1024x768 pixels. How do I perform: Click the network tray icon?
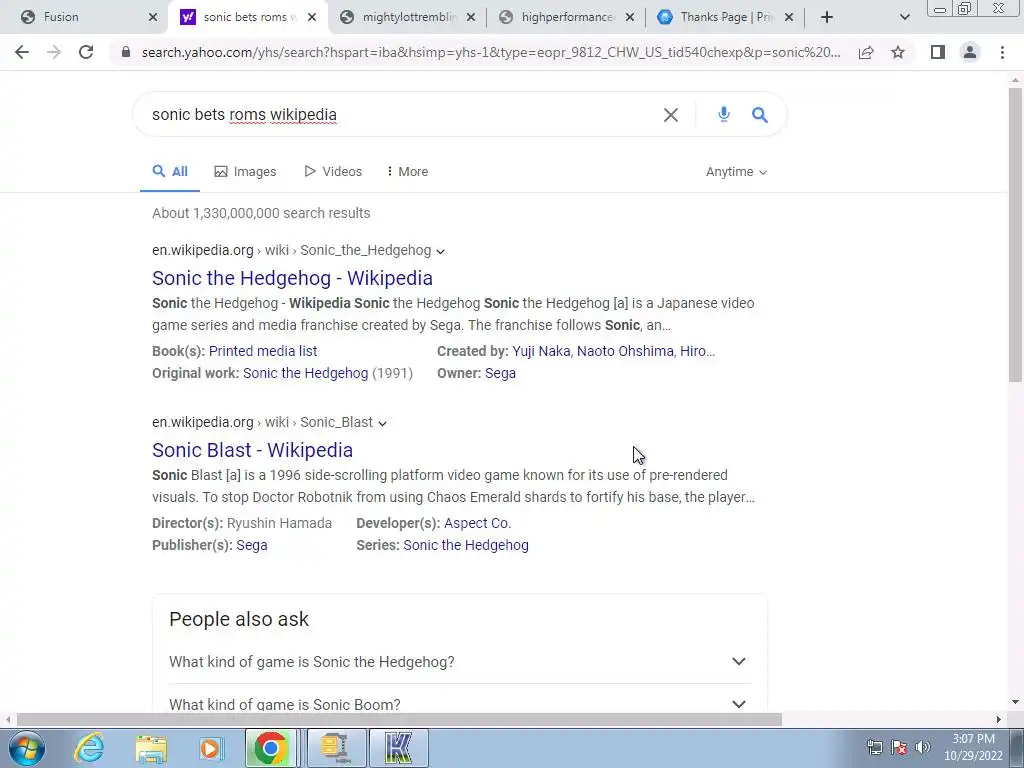pyautogui.click(x=874, y=747)
